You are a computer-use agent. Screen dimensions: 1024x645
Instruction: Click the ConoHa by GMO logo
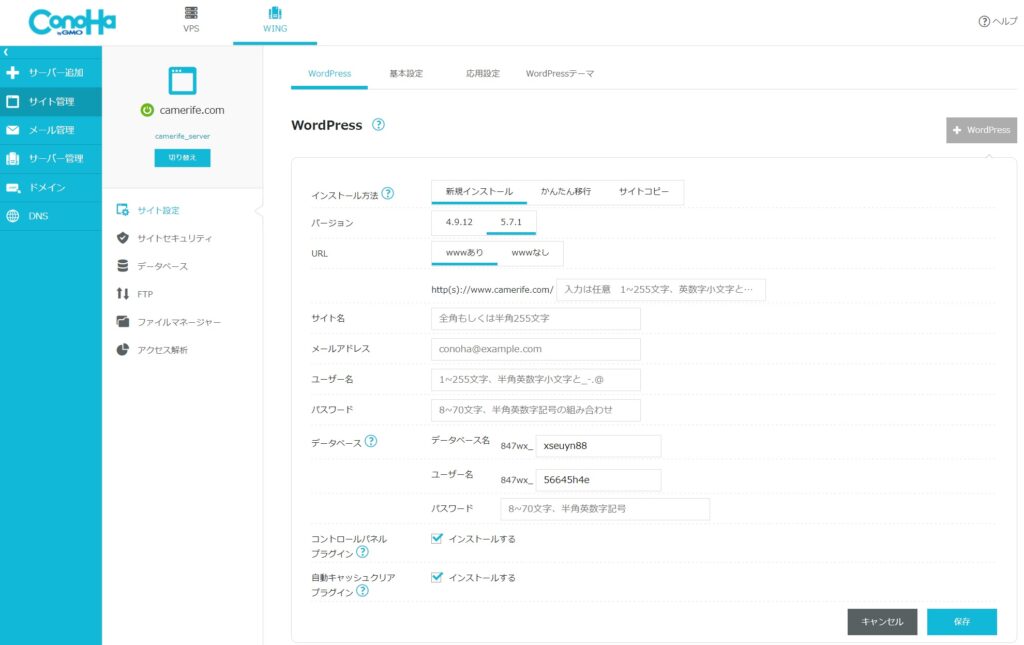[x=72, y=22]
